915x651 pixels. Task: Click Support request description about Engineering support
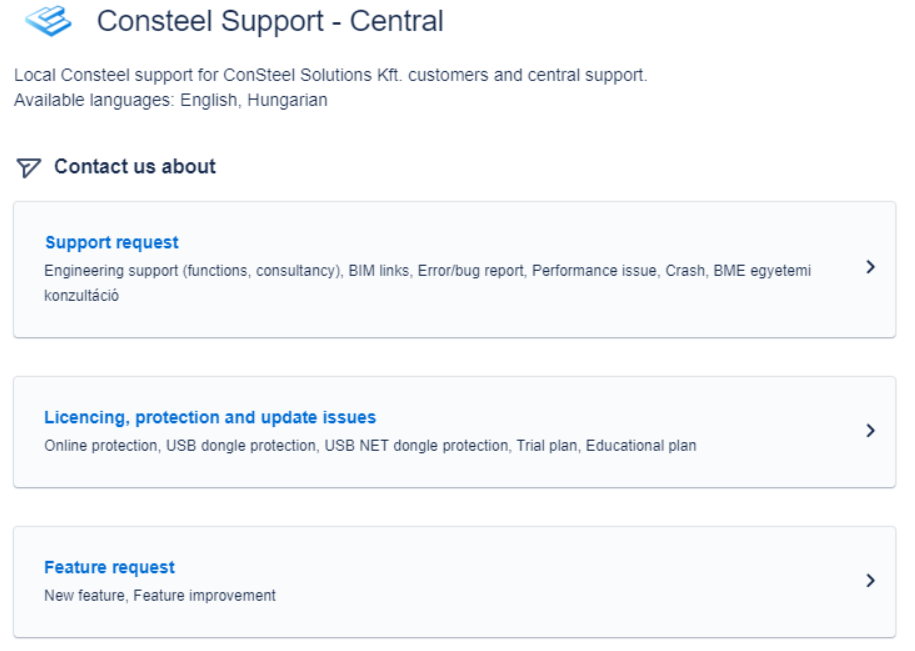click(x=428, y=283)
